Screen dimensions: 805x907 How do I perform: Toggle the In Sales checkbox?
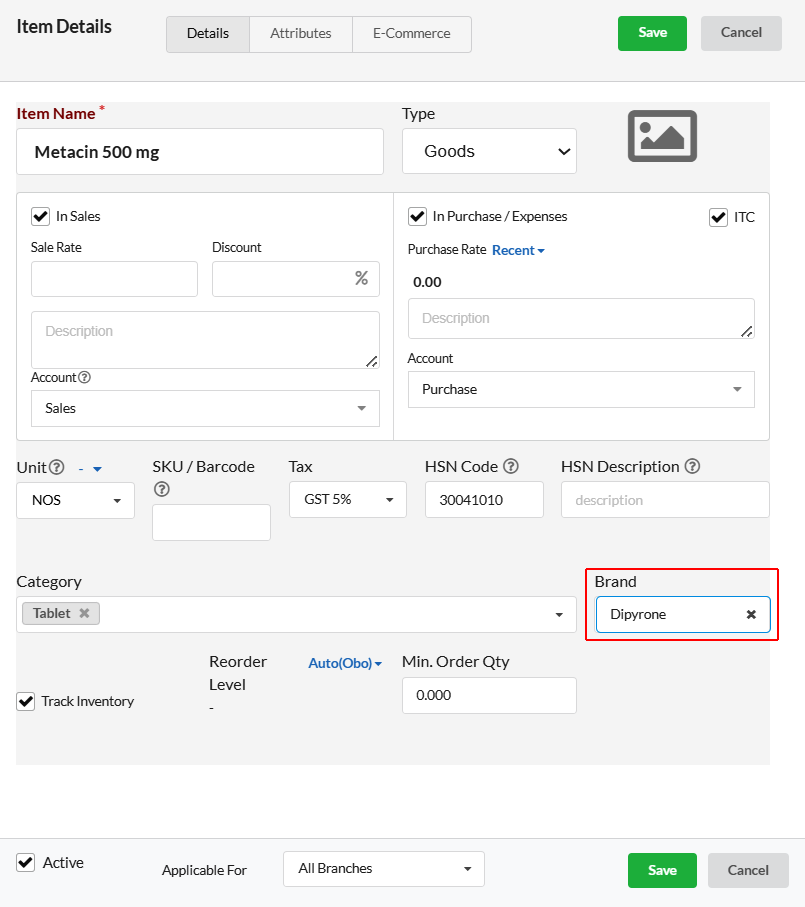pyautogui.click(x=40, y=216)
